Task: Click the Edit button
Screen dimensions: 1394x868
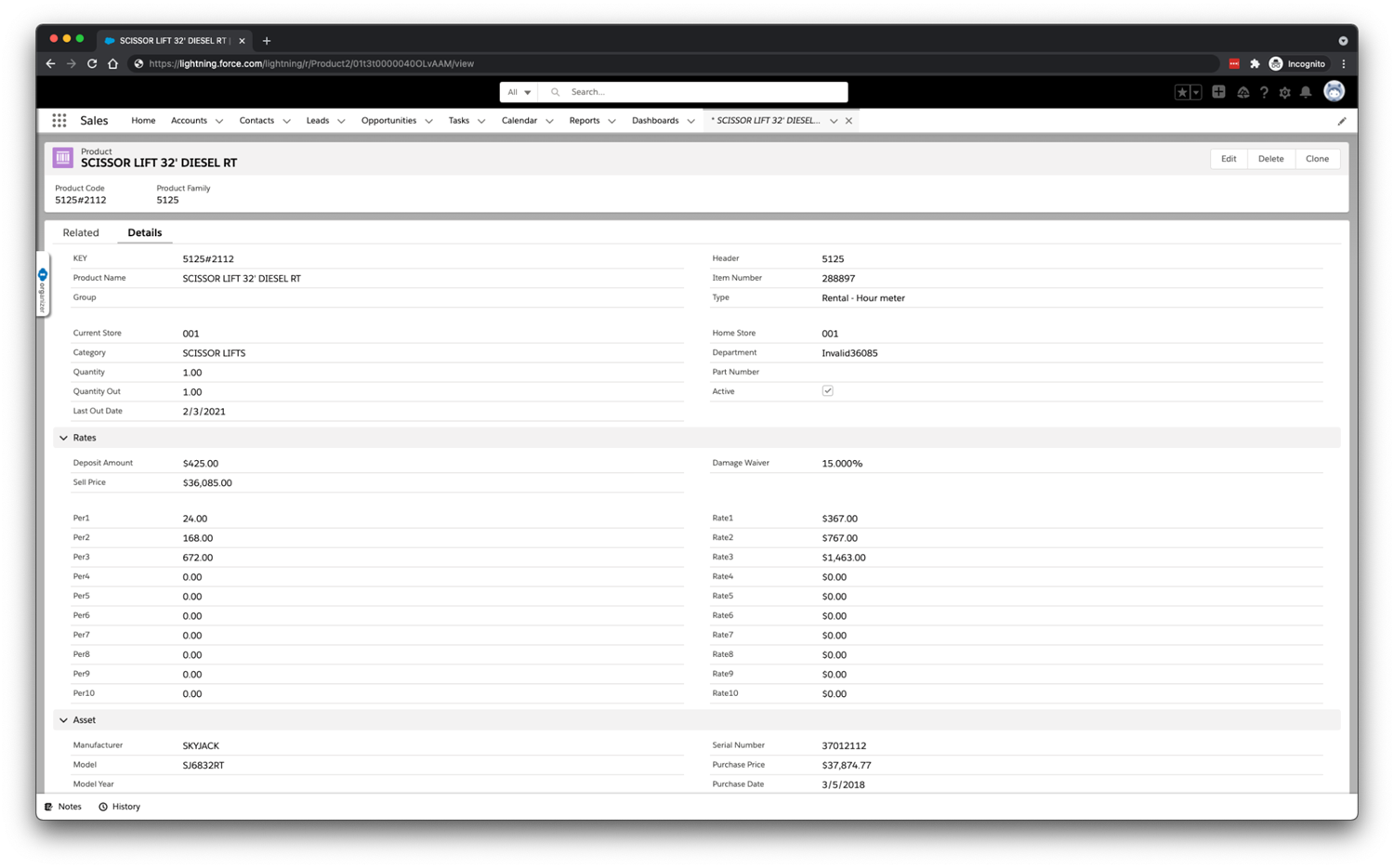Action: pyautogui.click(x=1228, y=159)
